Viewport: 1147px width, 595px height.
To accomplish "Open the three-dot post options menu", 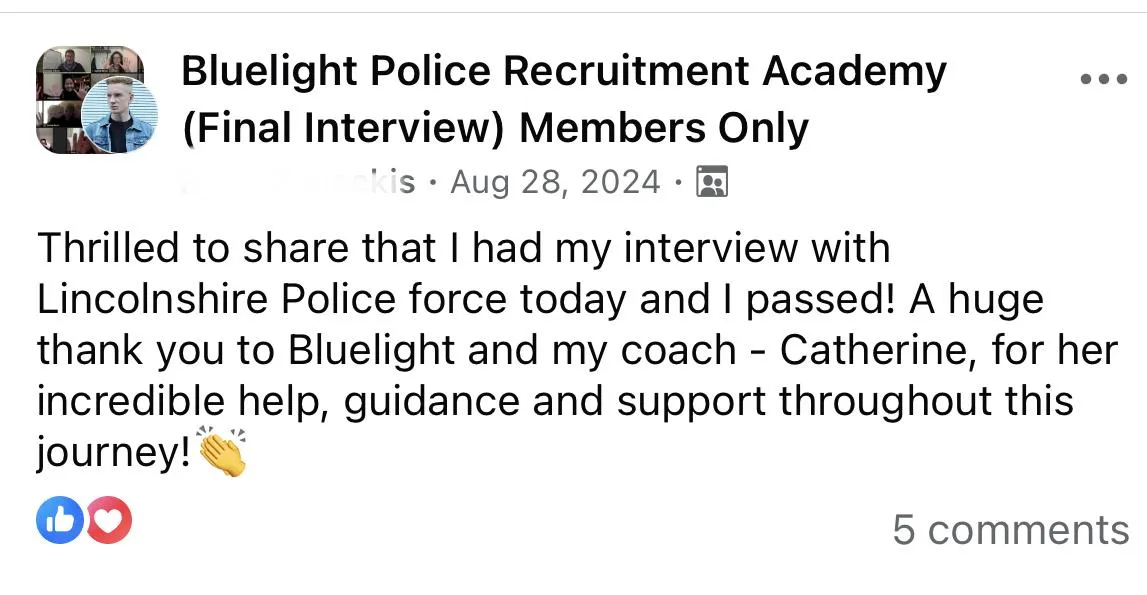I will (x=1104, y=79).
